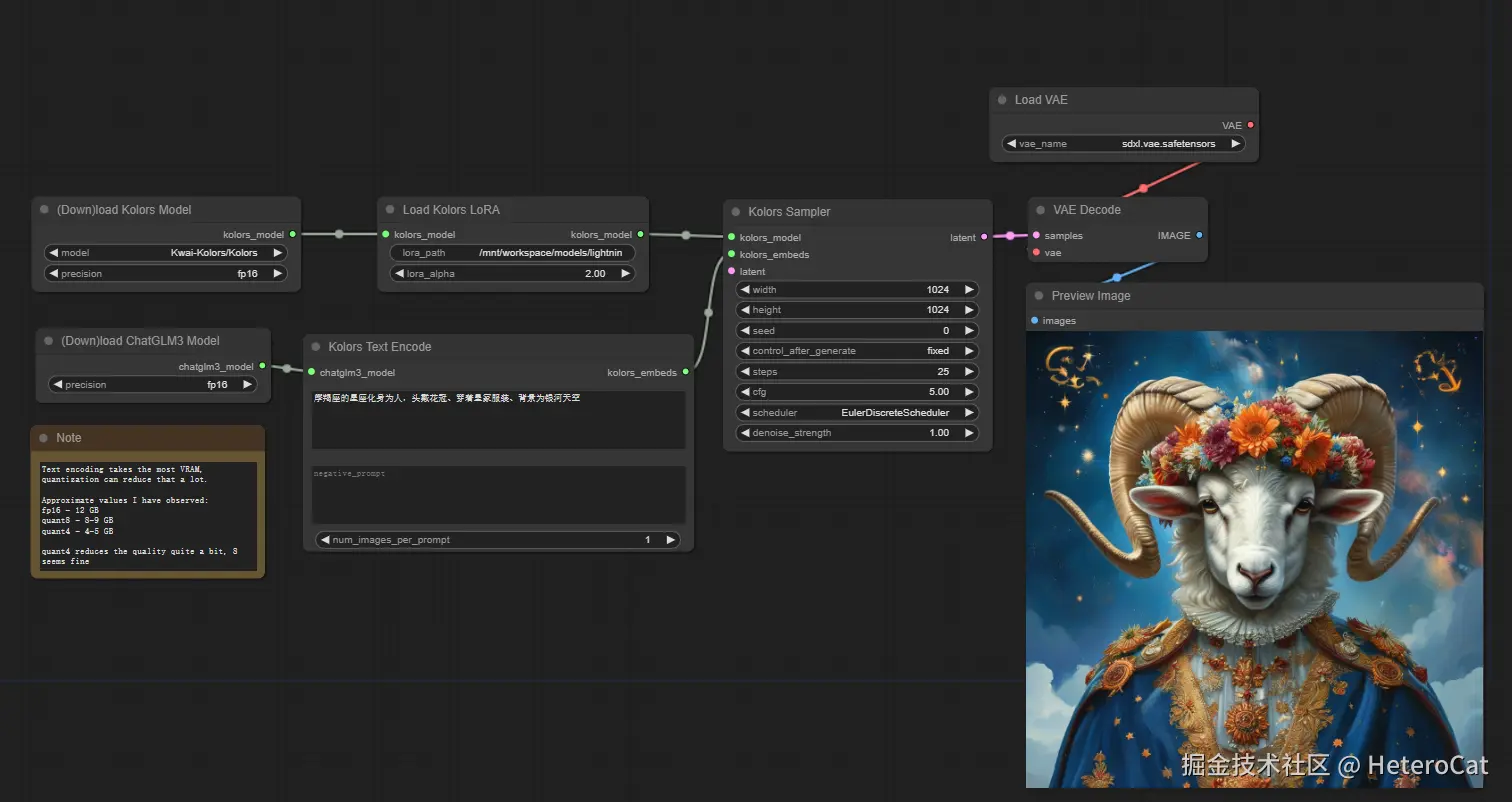
Task: Increase width with right arrow
Action: click(969, 290)
